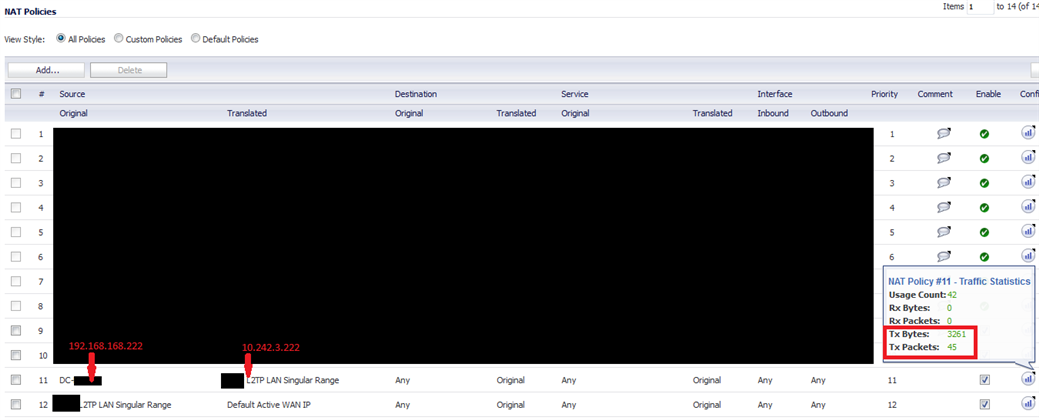Screen dimensions: 1039x420
Task: Click the Items start number field
Action: (980, 7)
